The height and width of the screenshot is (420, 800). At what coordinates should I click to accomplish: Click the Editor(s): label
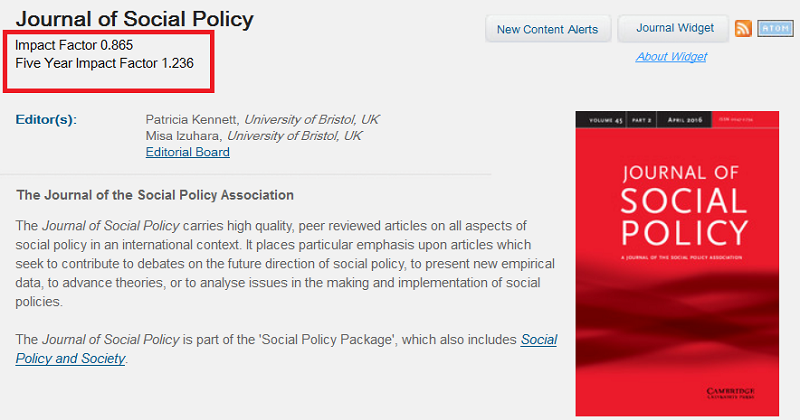point(46,119)
